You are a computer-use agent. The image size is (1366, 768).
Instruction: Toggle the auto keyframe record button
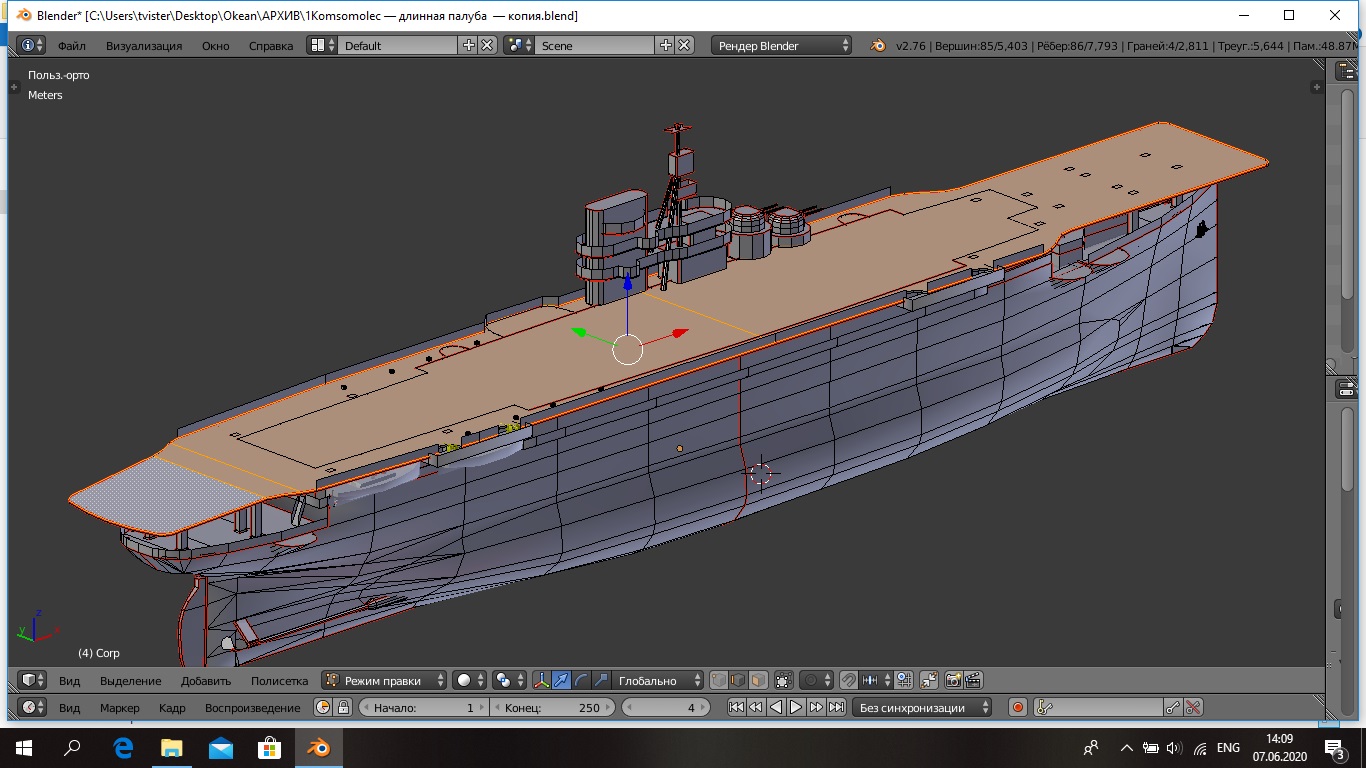[1018, 707]
